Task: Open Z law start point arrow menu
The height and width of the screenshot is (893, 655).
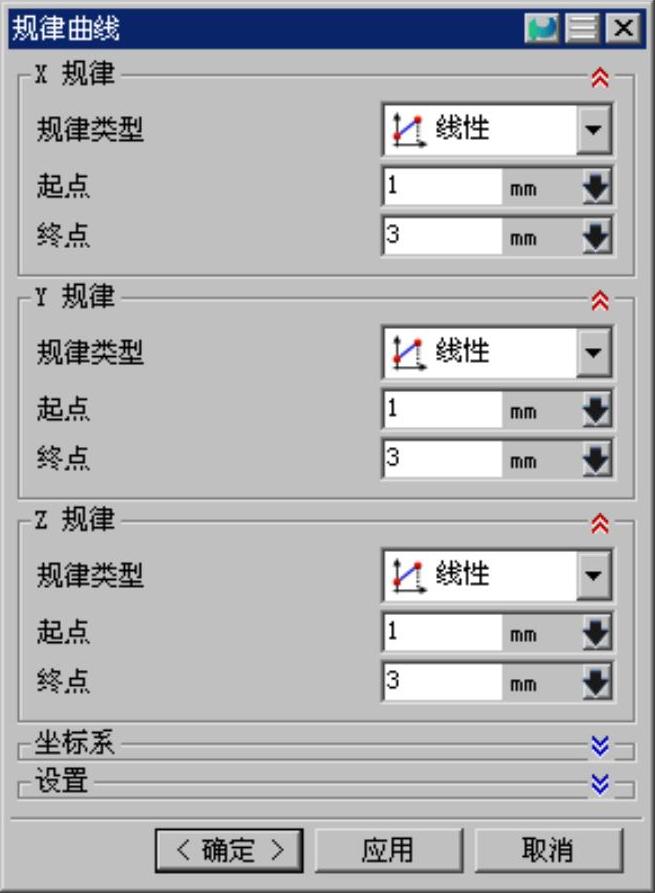Action: click(596, 632)
